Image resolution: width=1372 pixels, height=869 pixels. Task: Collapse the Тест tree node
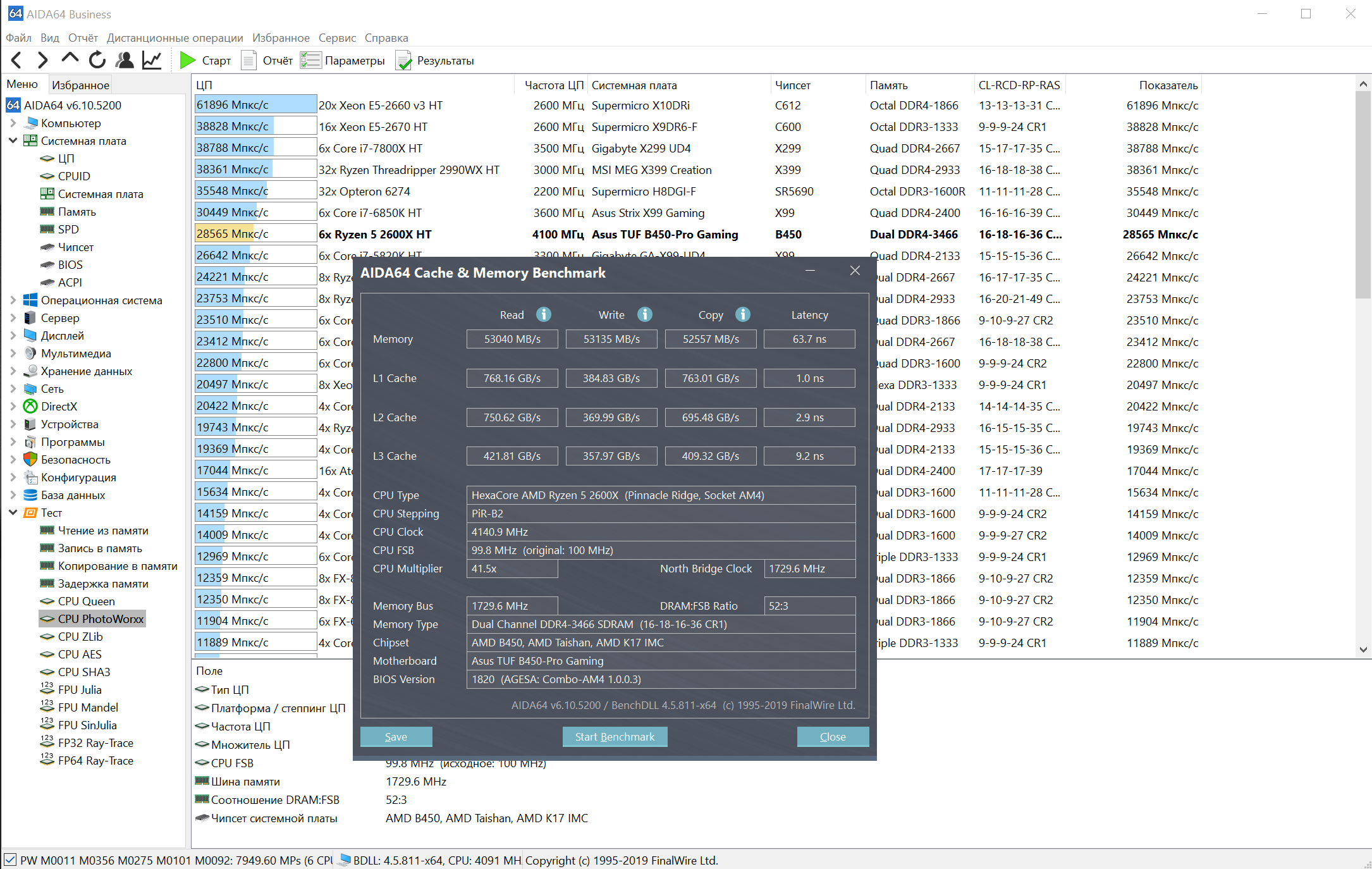pyautogui.click(x=13, y=512)
